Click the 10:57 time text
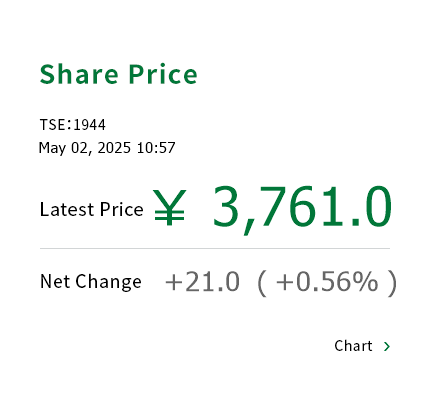This screenshot has width=430, height=413. (156, 148)
